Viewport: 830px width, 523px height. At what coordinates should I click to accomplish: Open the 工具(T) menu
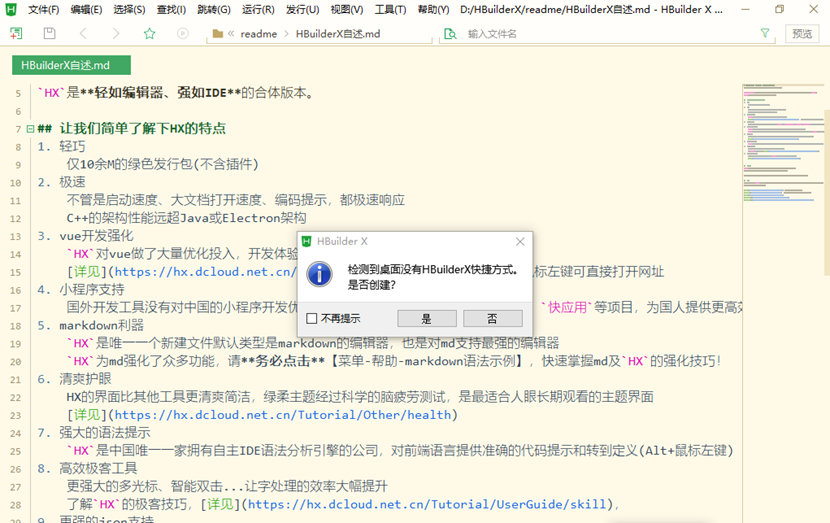[x=390, y=10]
